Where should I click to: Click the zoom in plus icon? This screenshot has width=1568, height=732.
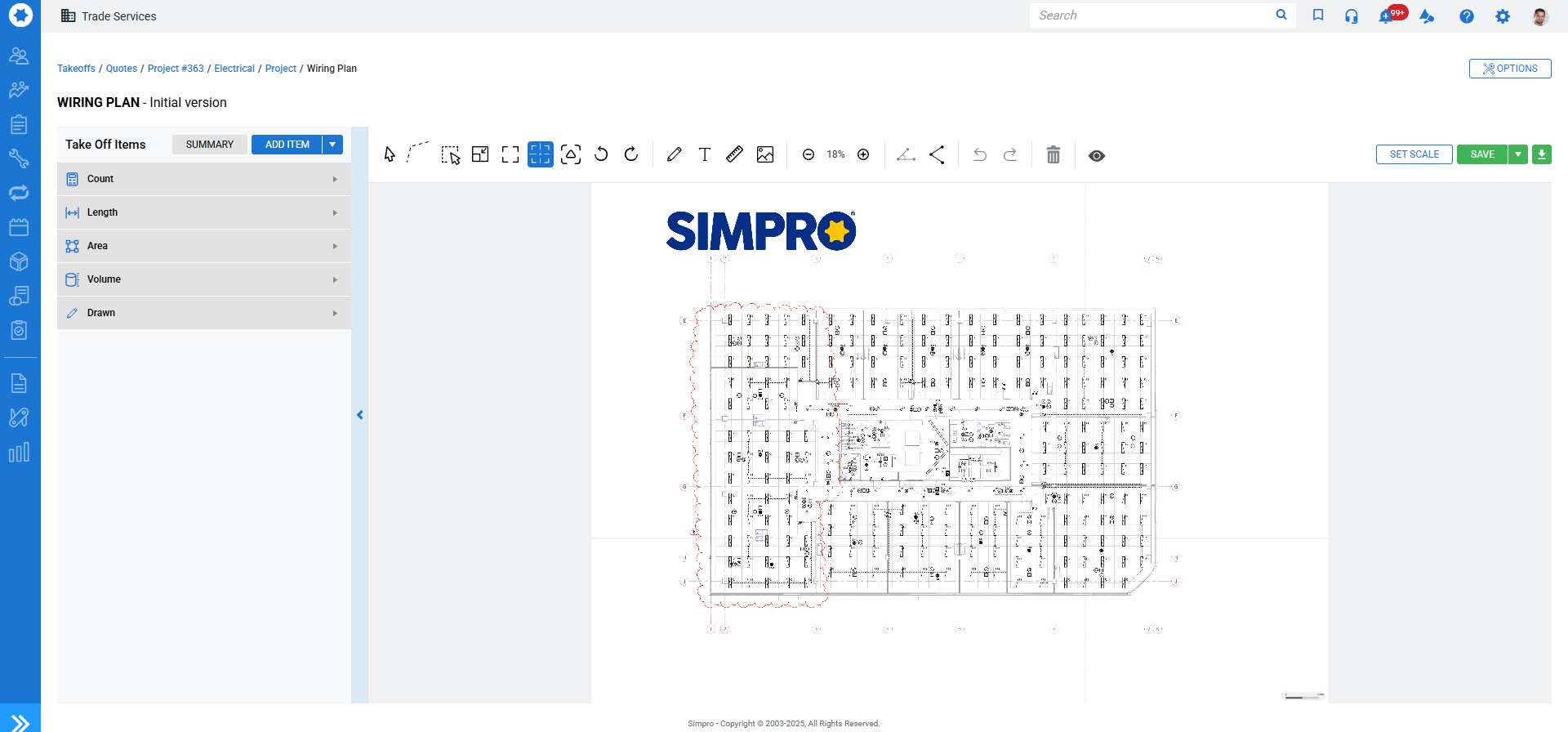(863, 154)
